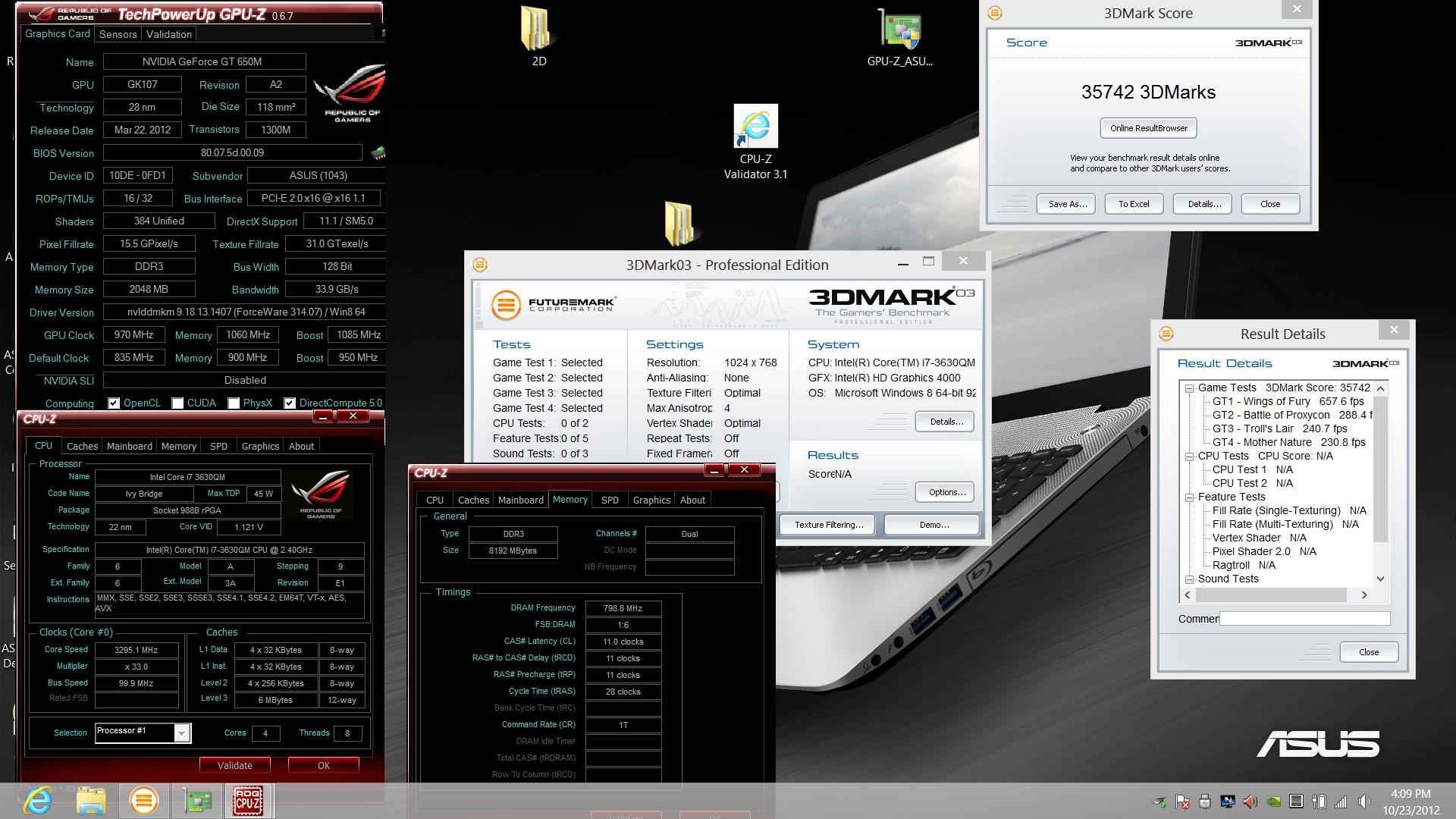Screen dimensions: 1456x819
Task: Open the Graphics tab in the CPU-Z Memory window
Action: (x=651, y=500)
